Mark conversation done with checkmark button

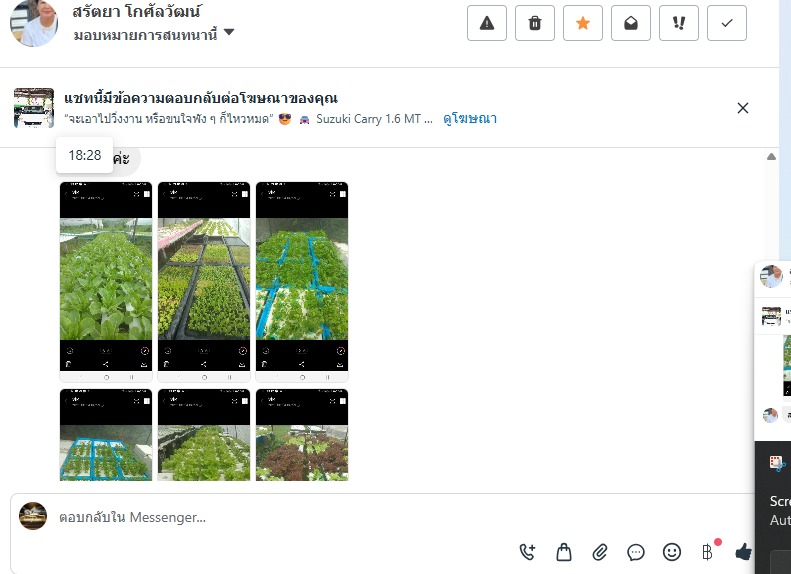[x=726, y=23]
